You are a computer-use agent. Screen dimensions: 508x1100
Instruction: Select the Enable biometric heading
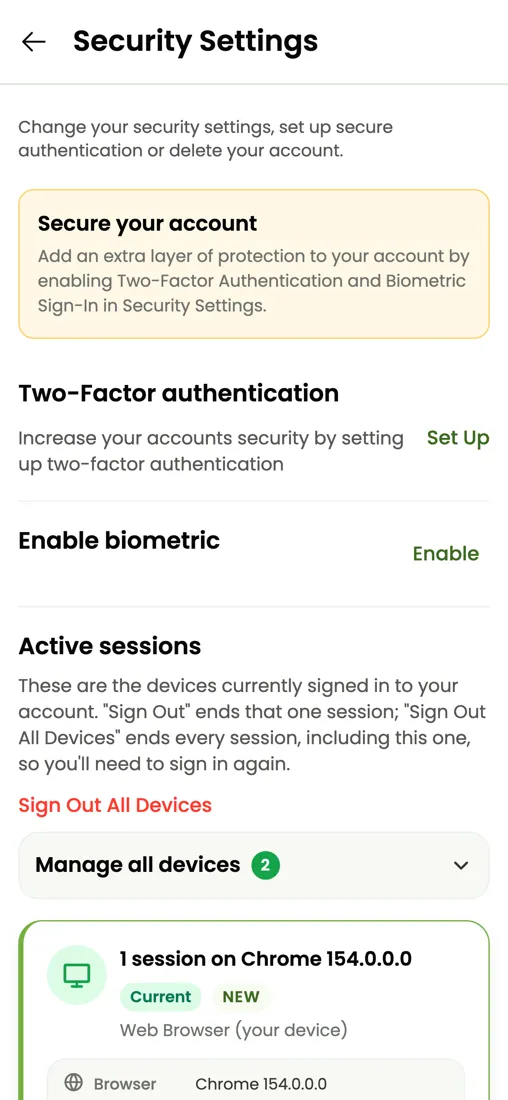click(119, 540)
